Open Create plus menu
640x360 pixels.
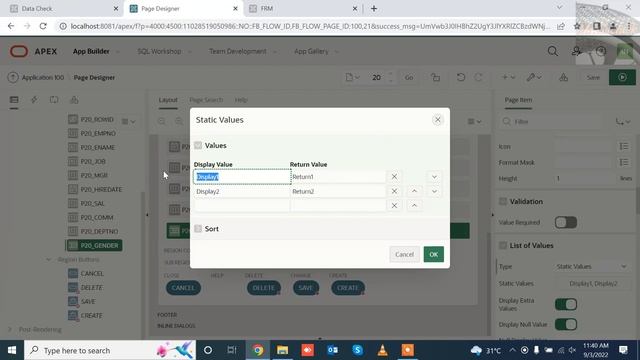(x=508, y=78)
